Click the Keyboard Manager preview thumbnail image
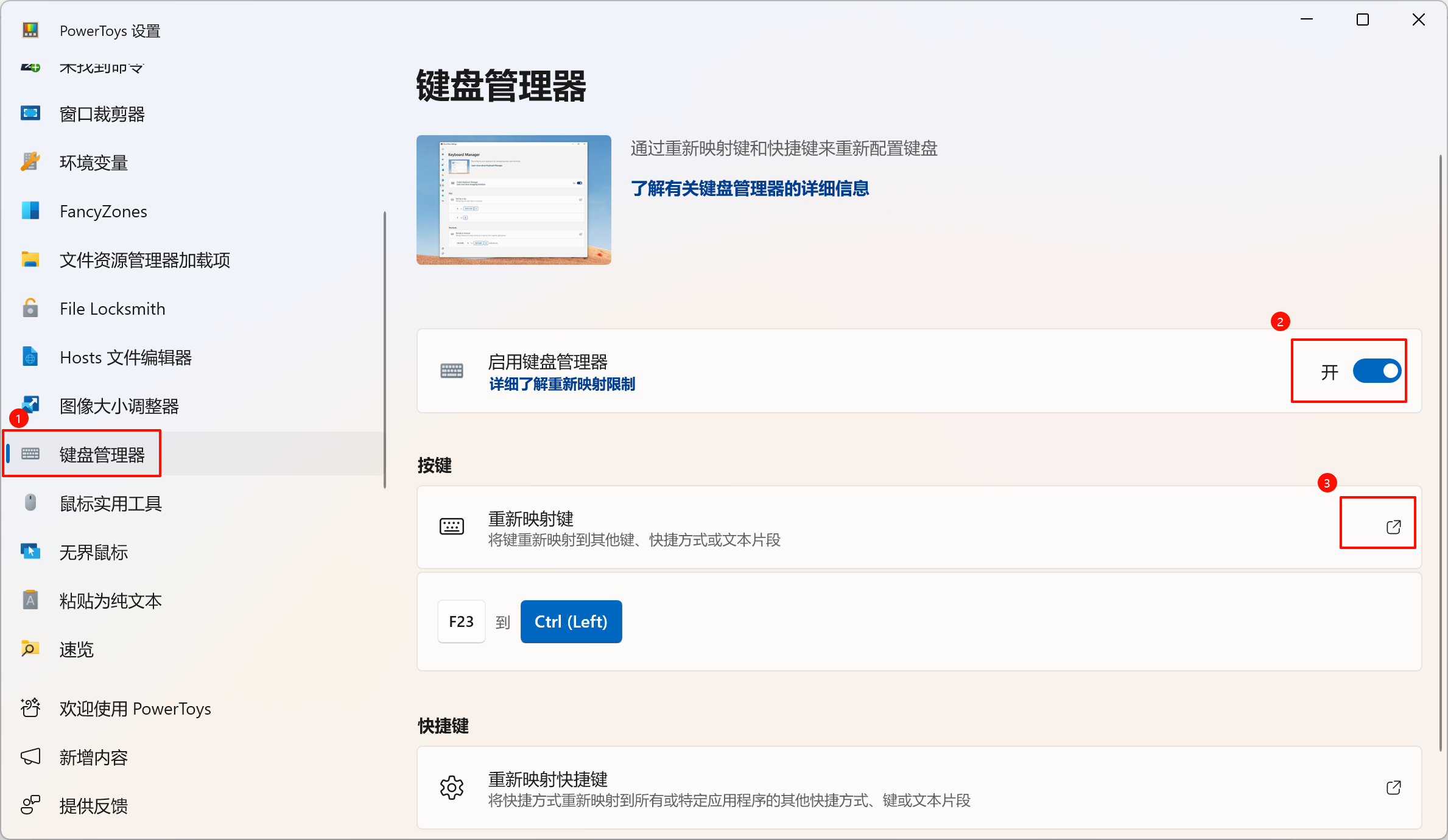This screenshot has width=1448, height=840. pyautogui.click(x=514, y=200)
